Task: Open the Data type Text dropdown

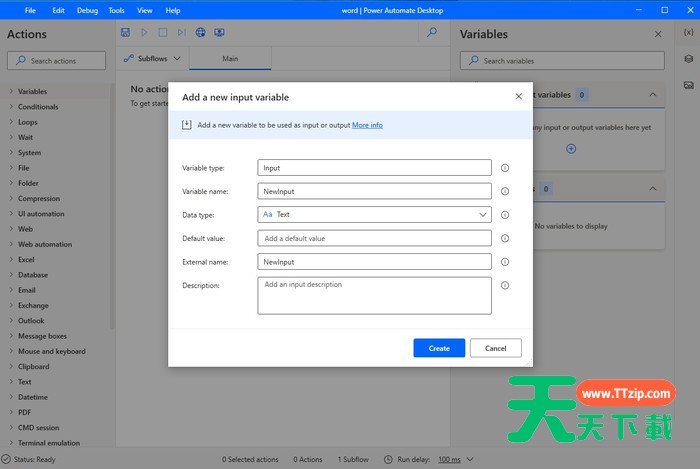Action: (374, 214)
